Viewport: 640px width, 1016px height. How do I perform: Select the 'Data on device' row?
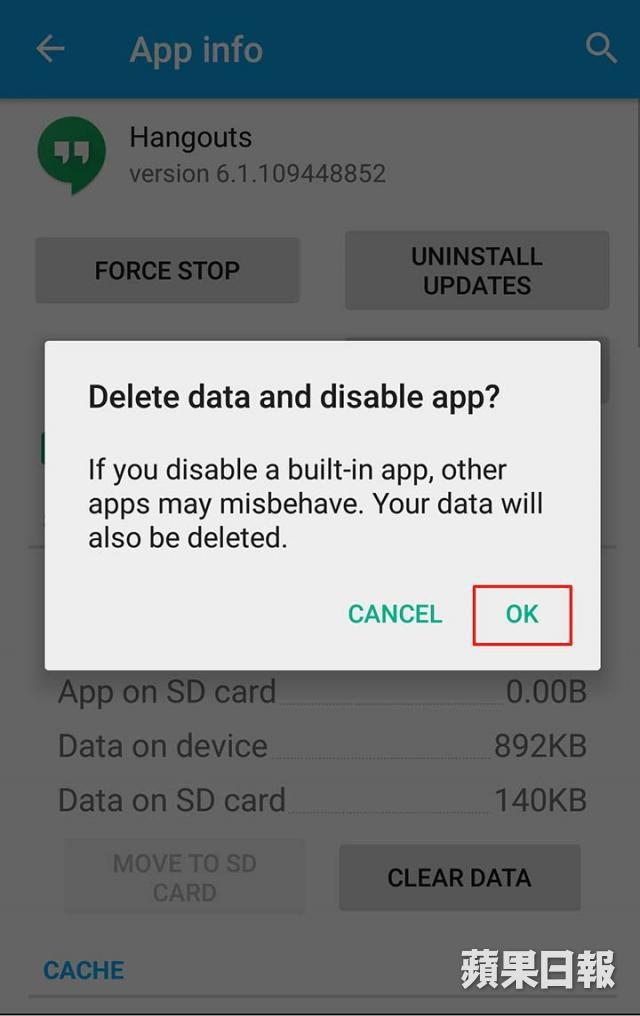pos(323,746)
